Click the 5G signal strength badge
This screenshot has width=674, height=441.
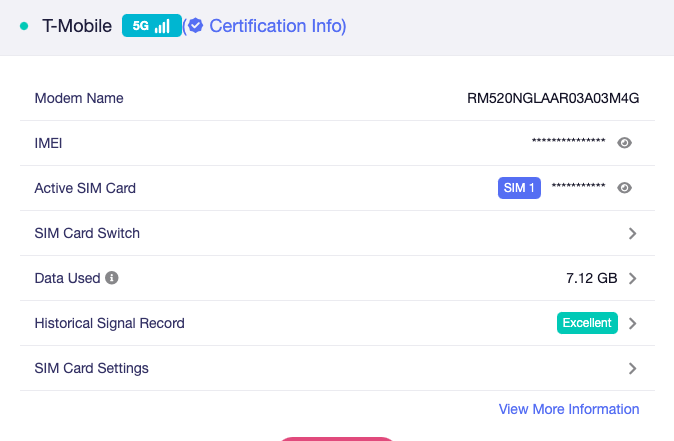151,26
